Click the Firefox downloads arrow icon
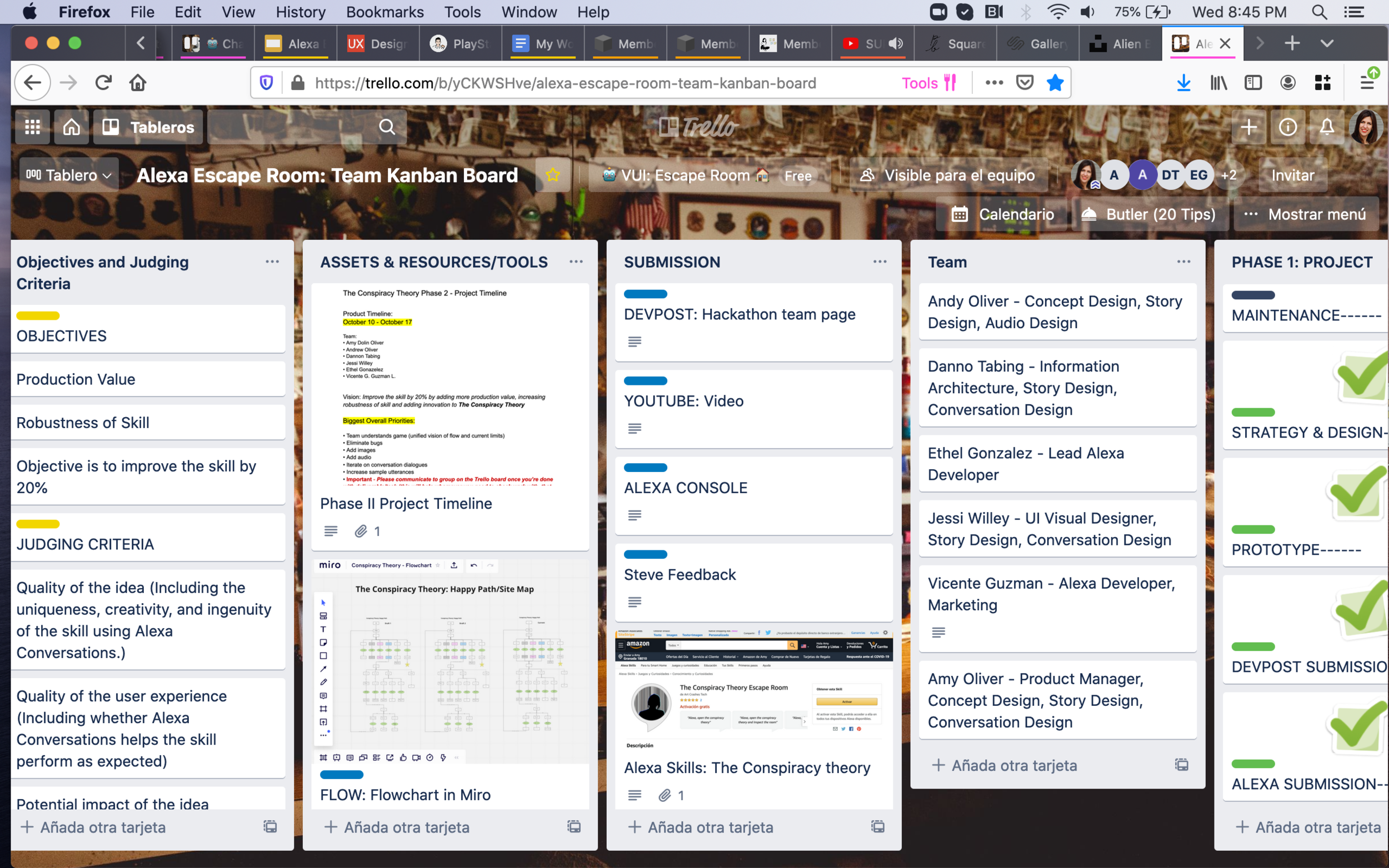The height and width of the screenshot is (868, 1389). point(1183,83)
